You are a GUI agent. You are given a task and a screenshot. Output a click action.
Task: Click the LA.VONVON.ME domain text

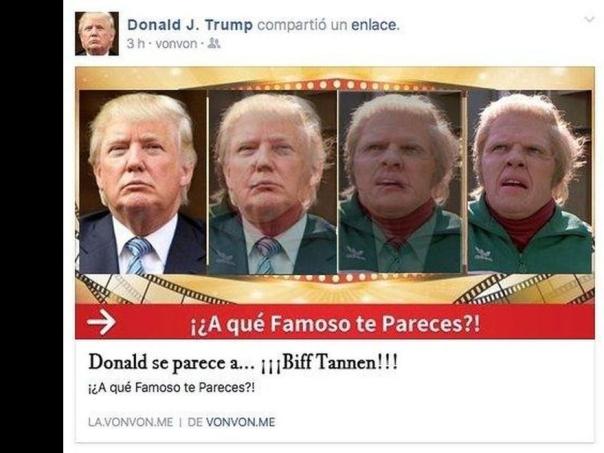tap(131, 422)
